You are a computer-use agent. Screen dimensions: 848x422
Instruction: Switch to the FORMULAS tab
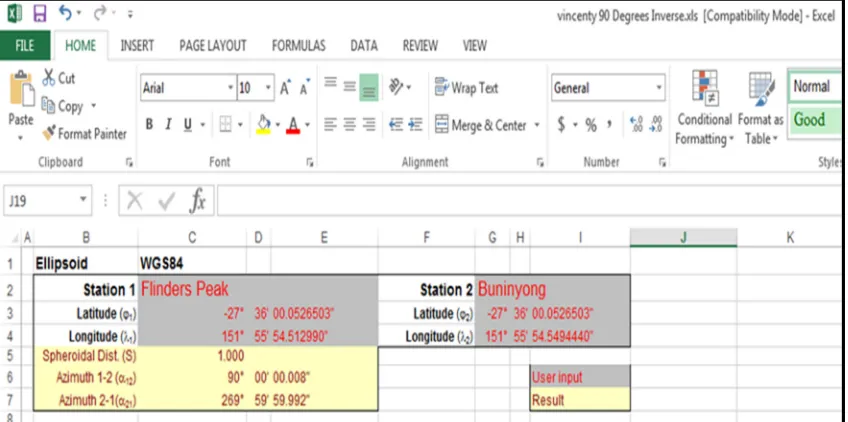coord(299,46)
